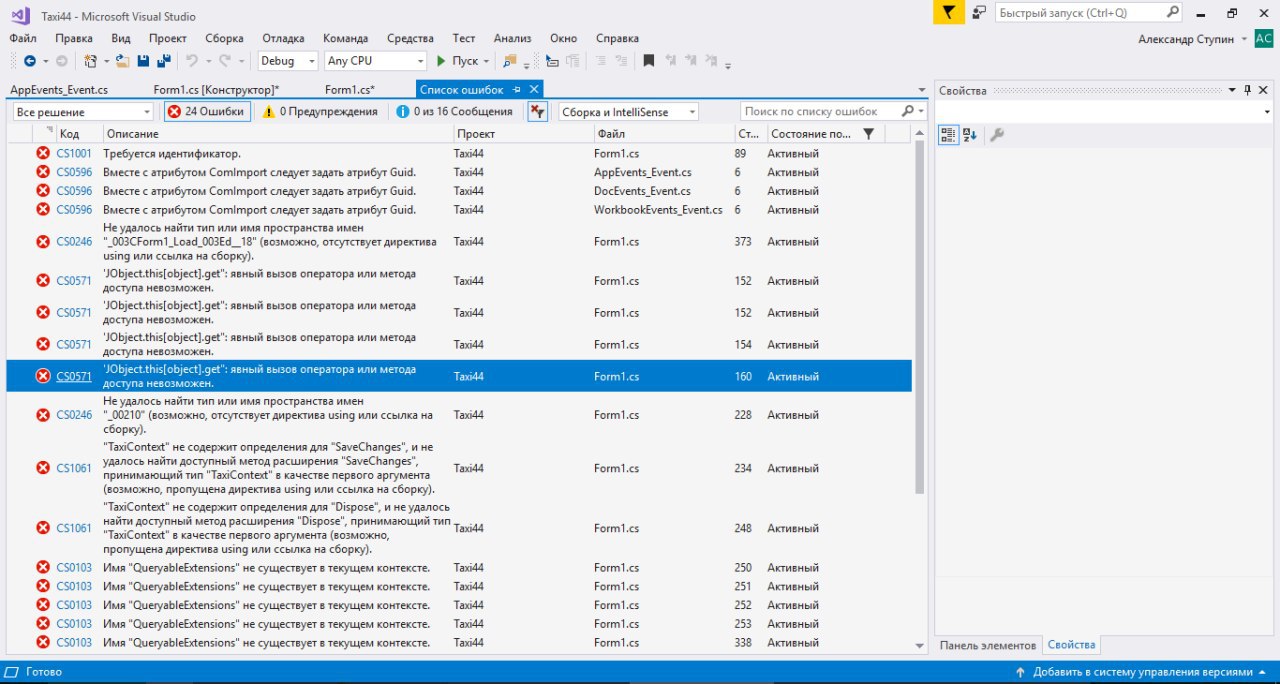
Task: Pin the Properties panel with auto-hide pin
Action: [x=1247, y=90]
